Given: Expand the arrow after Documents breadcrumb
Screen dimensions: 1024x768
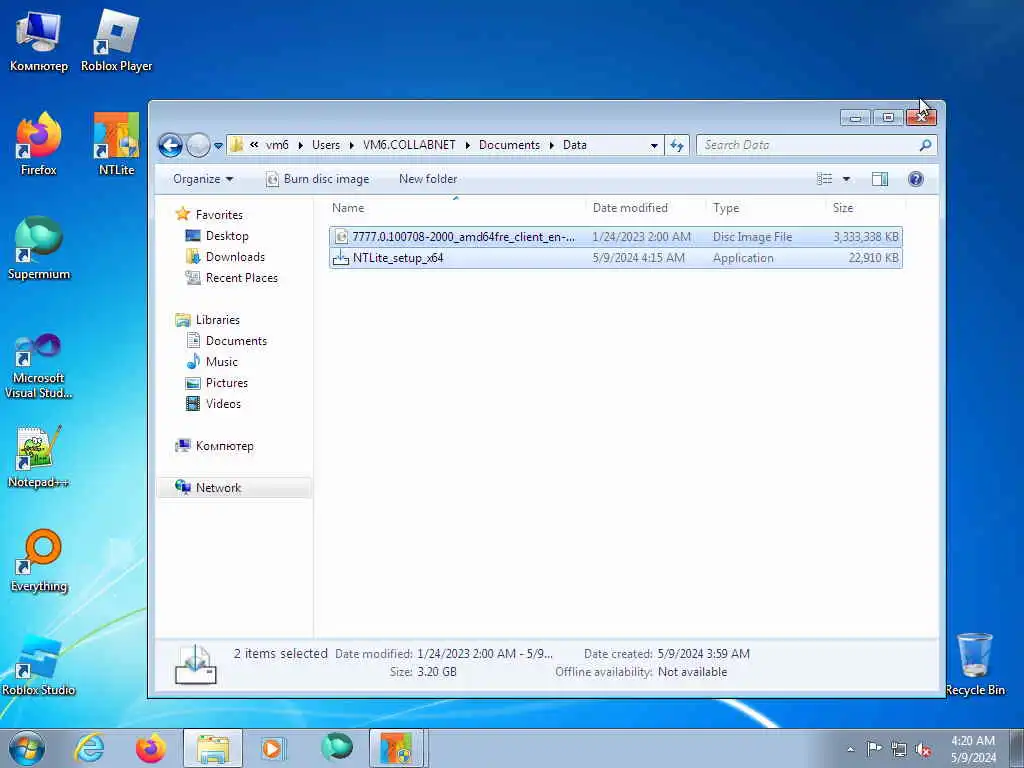Looking at the screenshot, I should tap(552, 145).
